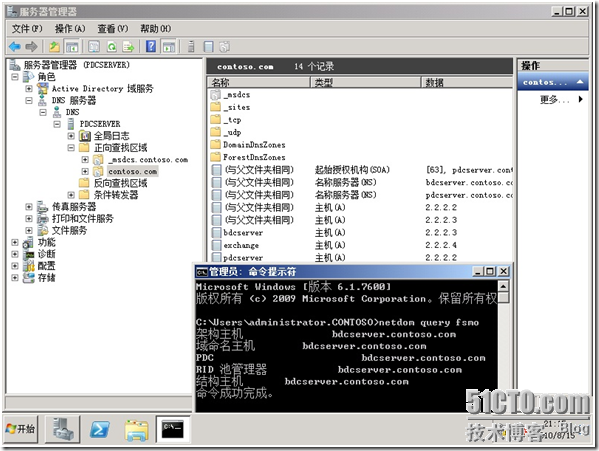
Task: Select 配置 node in tree
Action: tap(47, 266)
